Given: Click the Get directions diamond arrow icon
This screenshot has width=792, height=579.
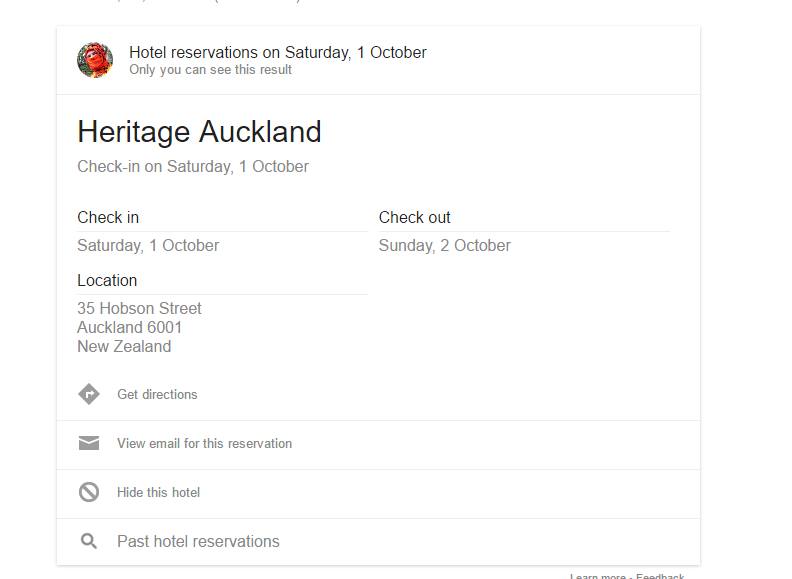Looking at the screenshot, I should click(89, 394).
